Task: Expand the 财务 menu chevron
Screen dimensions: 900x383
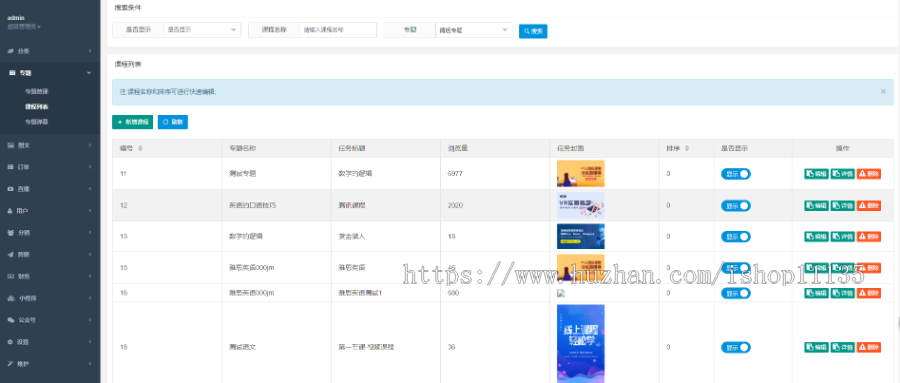Action: (90, 276)
